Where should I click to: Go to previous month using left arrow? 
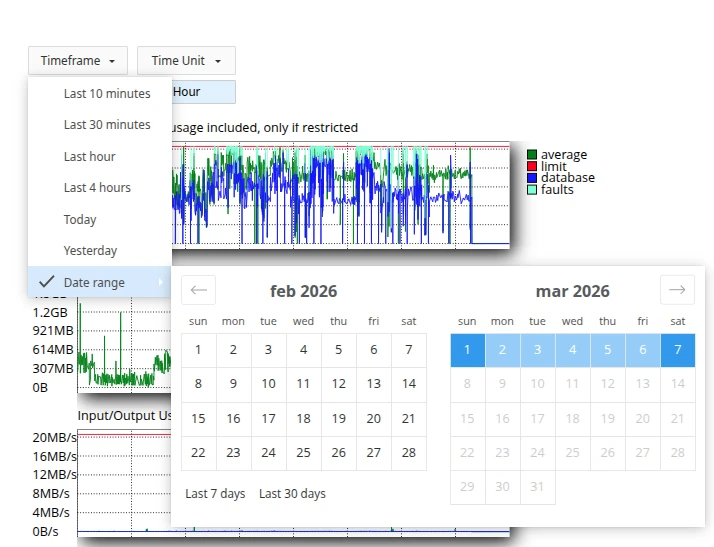(x=198, y=290)
